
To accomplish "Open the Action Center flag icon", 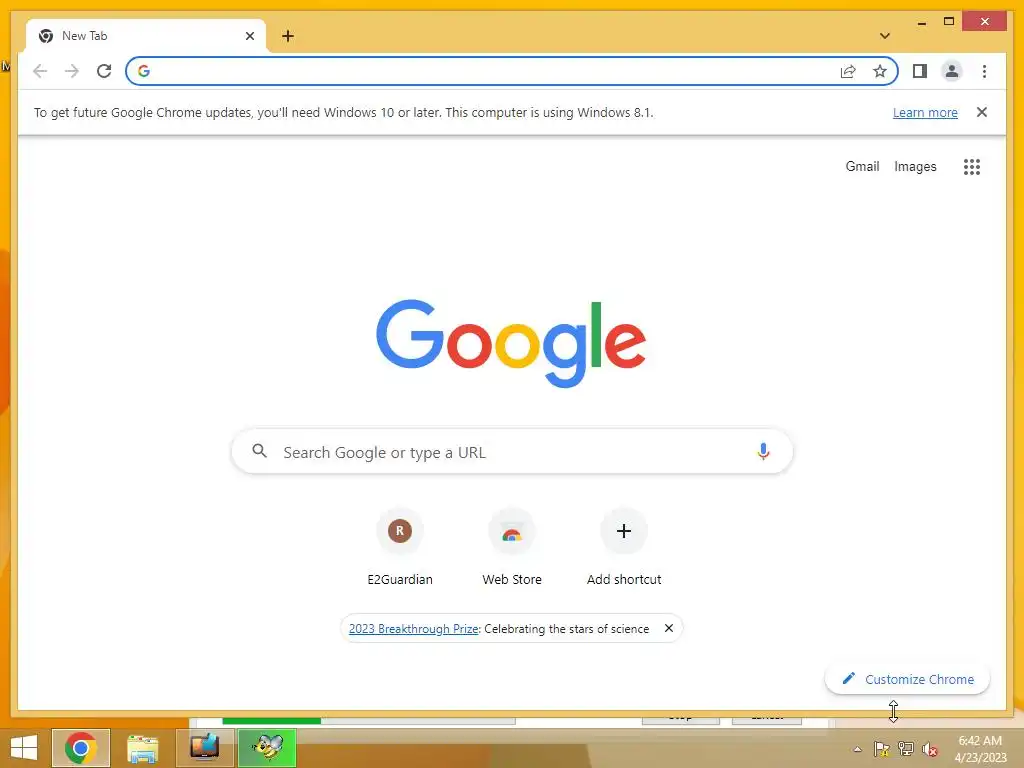I will 882,749.
